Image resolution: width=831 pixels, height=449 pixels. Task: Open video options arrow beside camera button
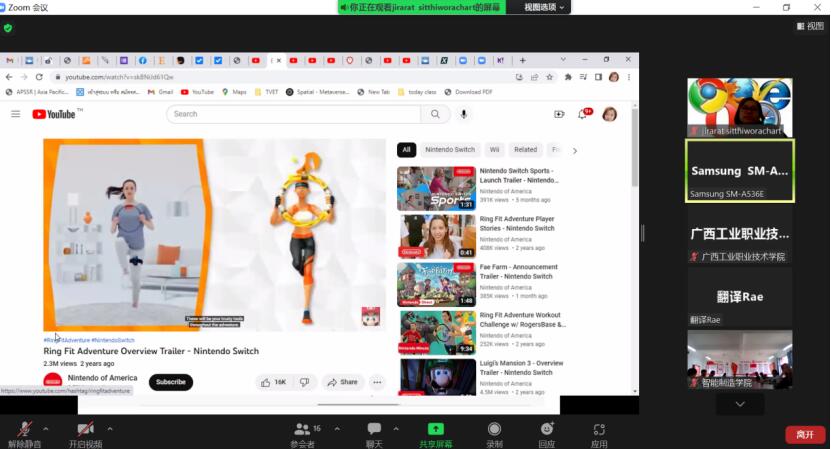tap(110, 428)
